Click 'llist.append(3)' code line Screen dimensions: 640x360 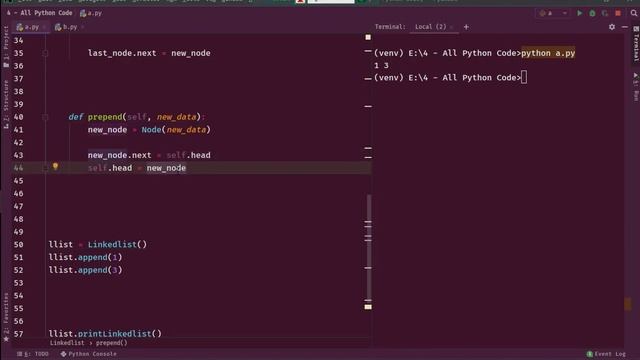(85, 270)
